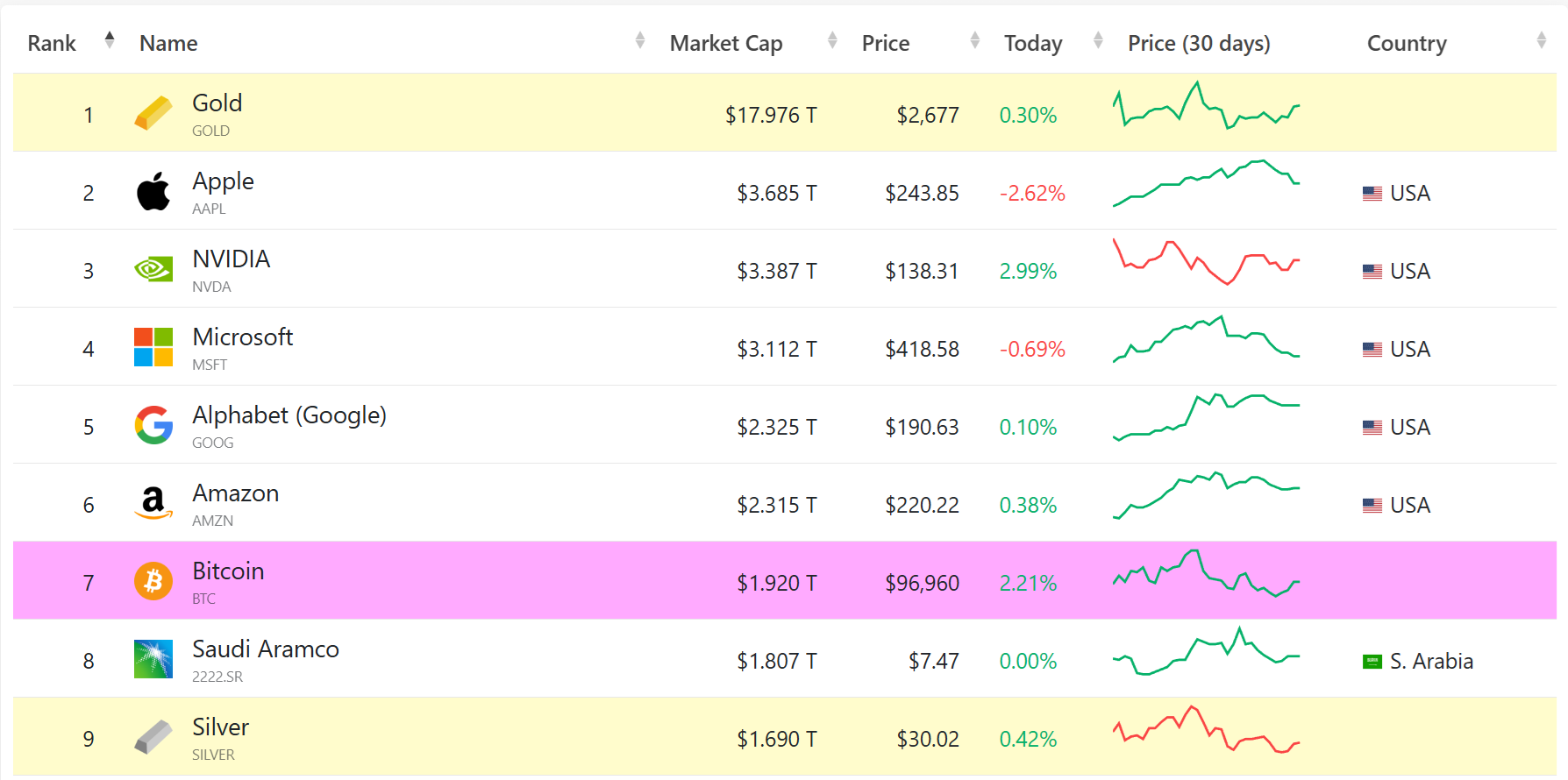Click Apple's $3.685 T market cap
Image resolution: width=1568 pixels, height=780 pixels.
click(x=777, y=193)
